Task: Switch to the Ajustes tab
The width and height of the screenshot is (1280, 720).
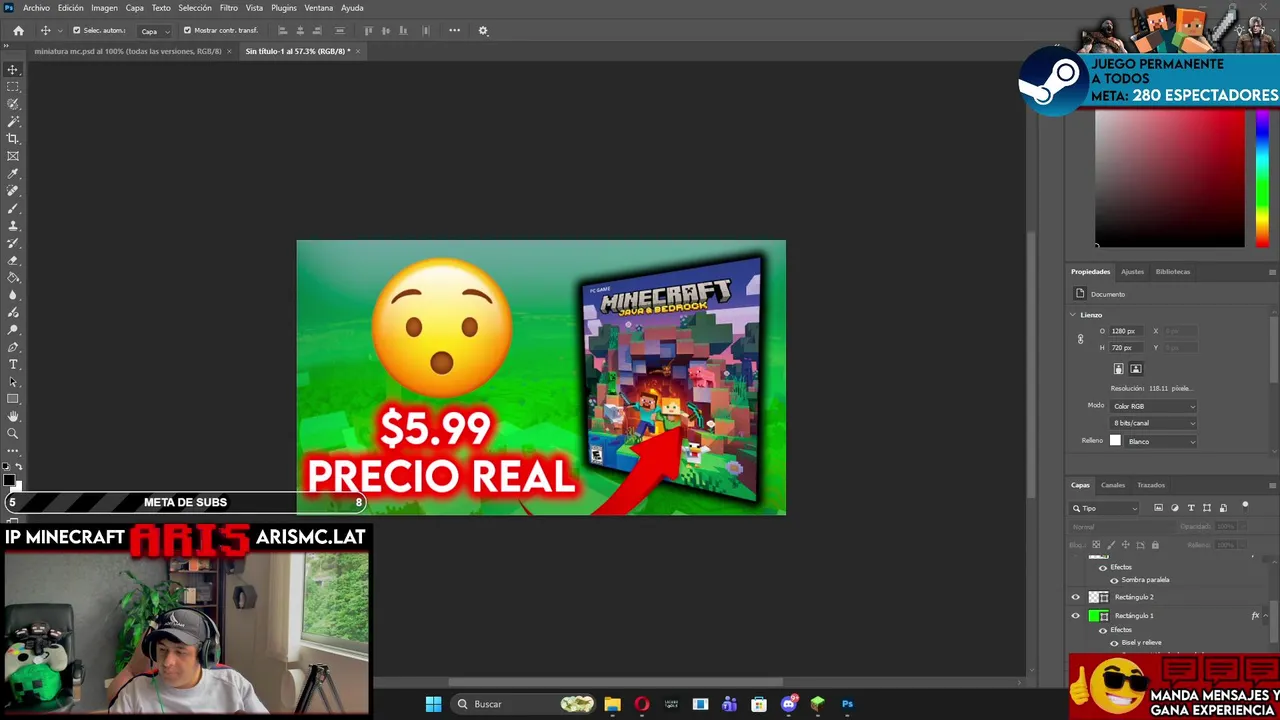Action: coord(1132,272)
